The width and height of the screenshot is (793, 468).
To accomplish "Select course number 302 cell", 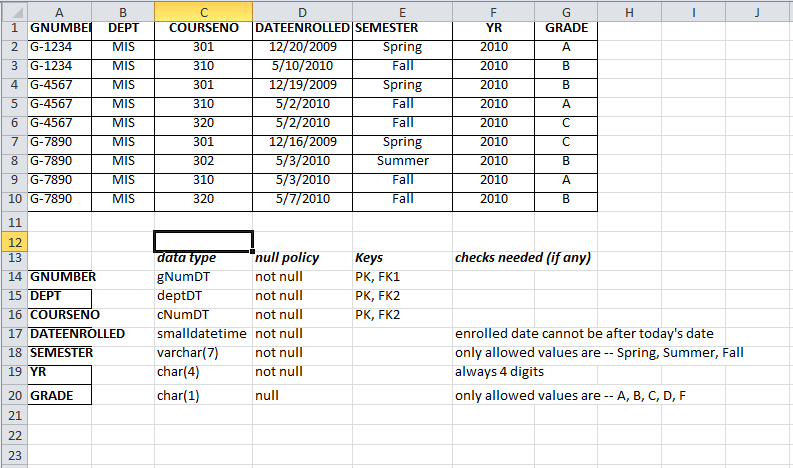I will [203, 161].
